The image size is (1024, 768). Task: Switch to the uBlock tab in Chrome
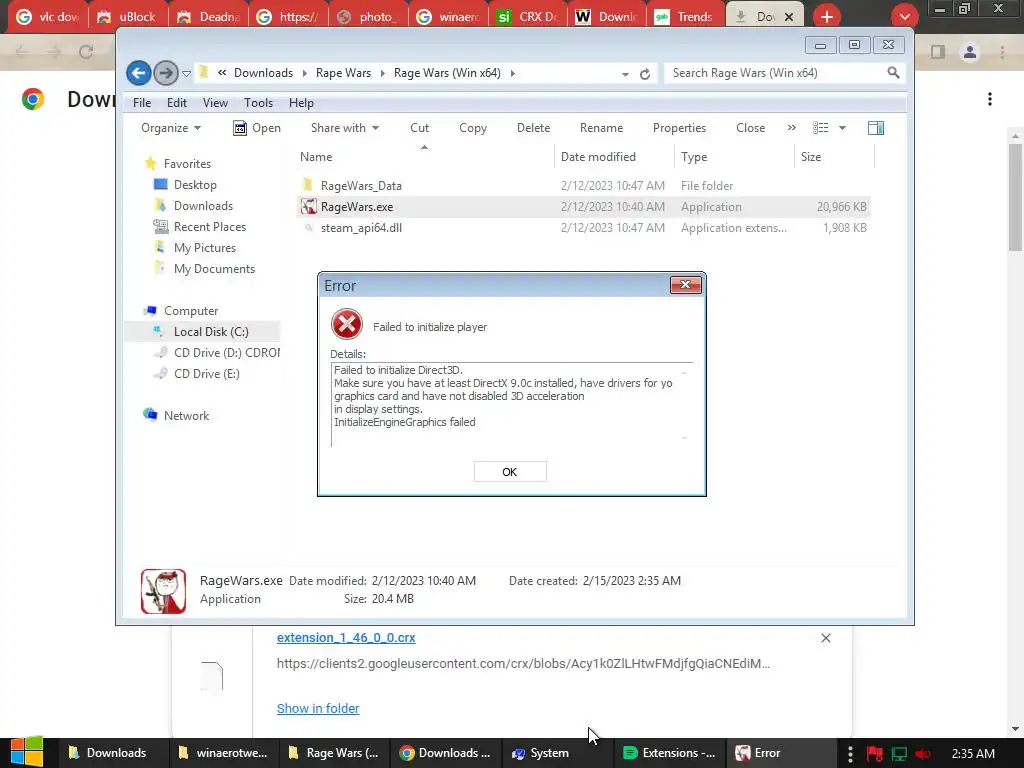(127, 16)
